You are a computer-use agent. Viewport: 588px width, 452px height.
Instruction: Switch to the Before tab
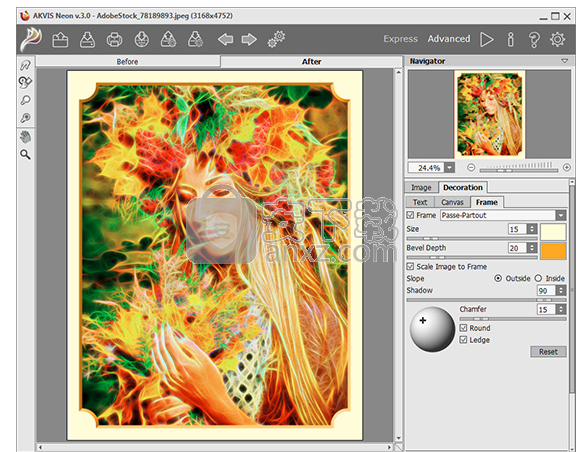pos(128,62)
